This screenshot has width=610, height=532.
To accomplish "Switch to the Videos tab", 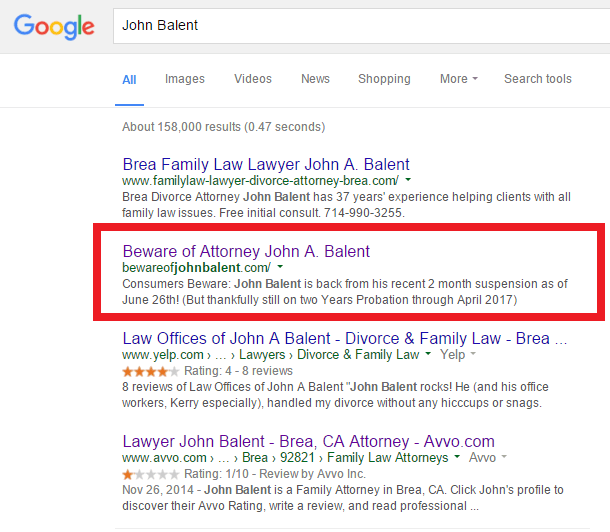I will click(253, 79).
